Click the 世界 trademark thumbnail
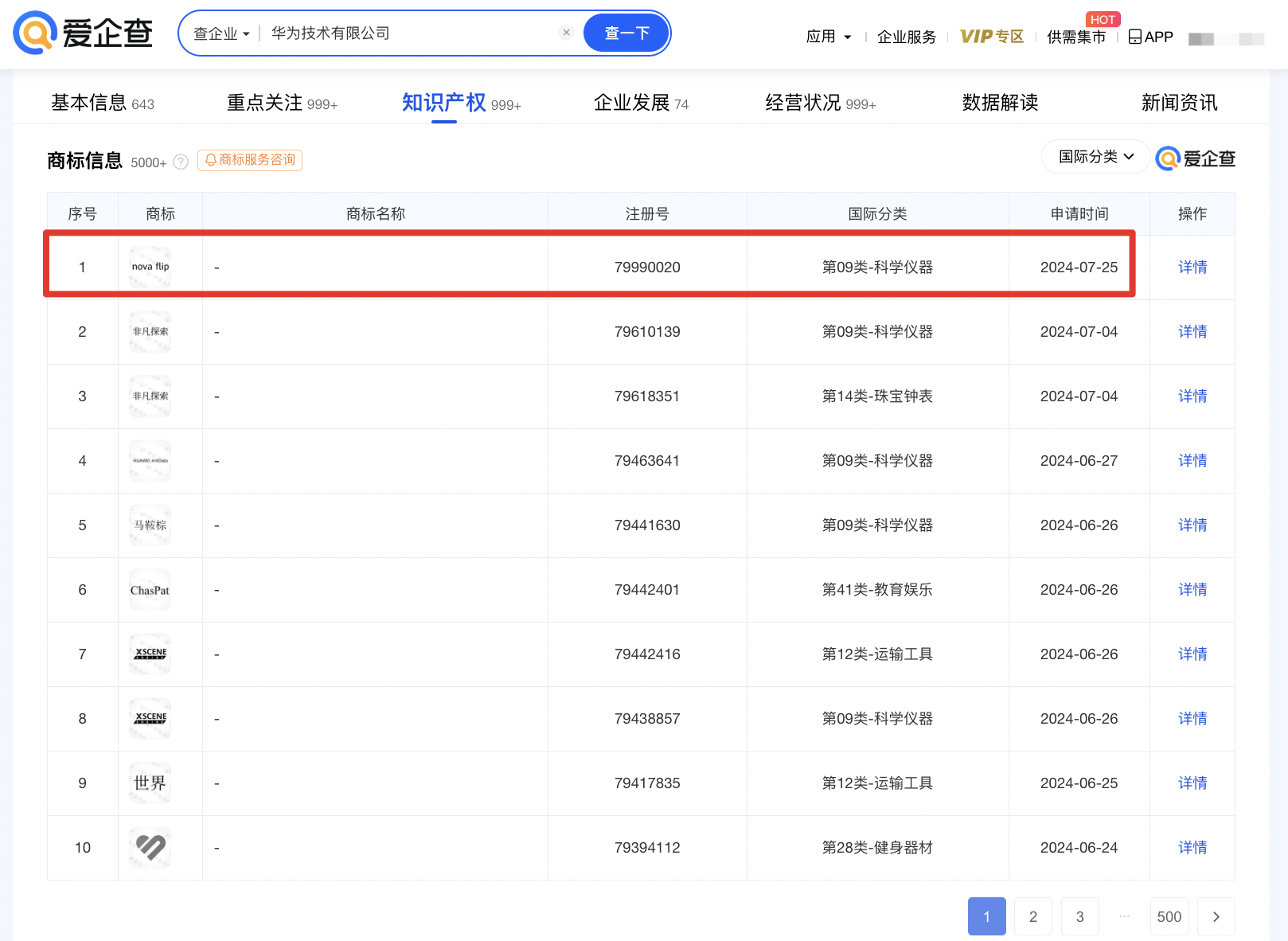The width and height of the screenshot is (1288, 941). 150,783
